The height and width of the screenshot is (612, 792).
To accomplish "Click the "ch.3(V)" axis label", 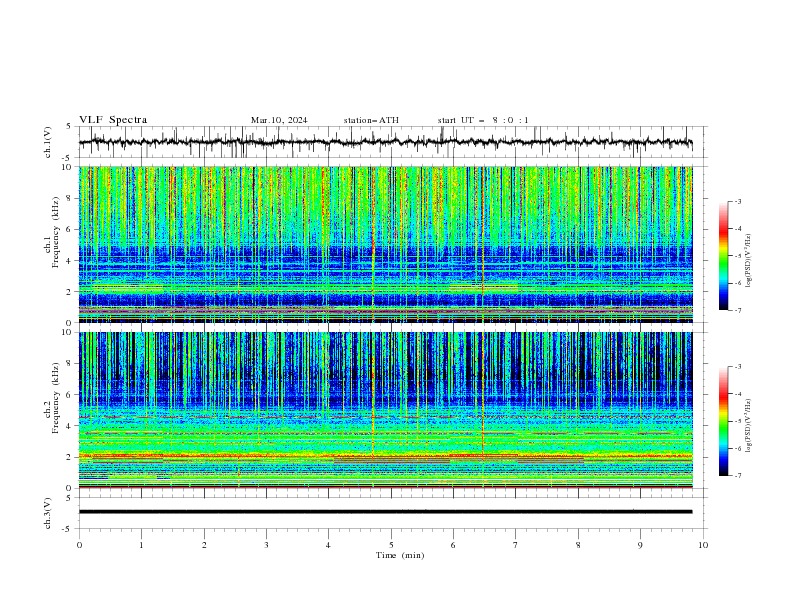I will tap(48, 513).
